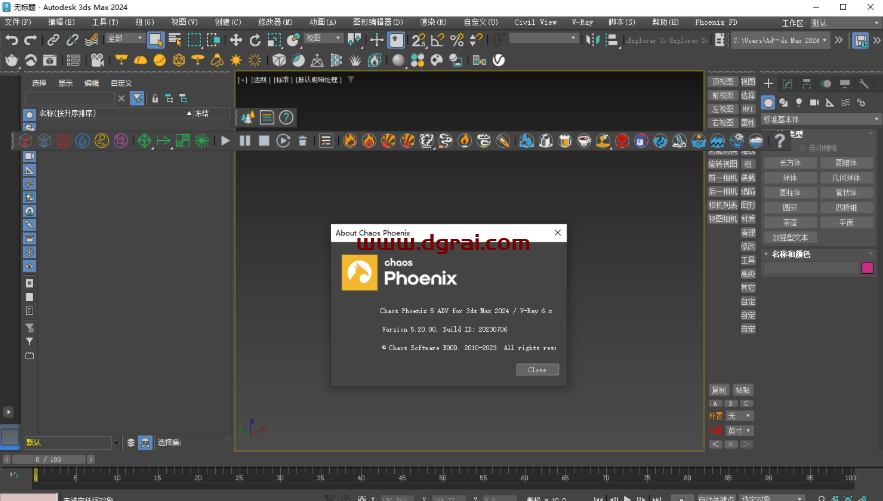883x501 pixels.
Task: Click the pink object color swatch
Action: [x=867, y=268]
